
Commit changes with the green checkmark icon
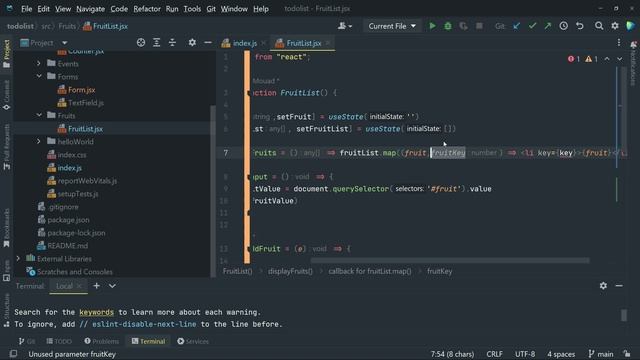532,26
